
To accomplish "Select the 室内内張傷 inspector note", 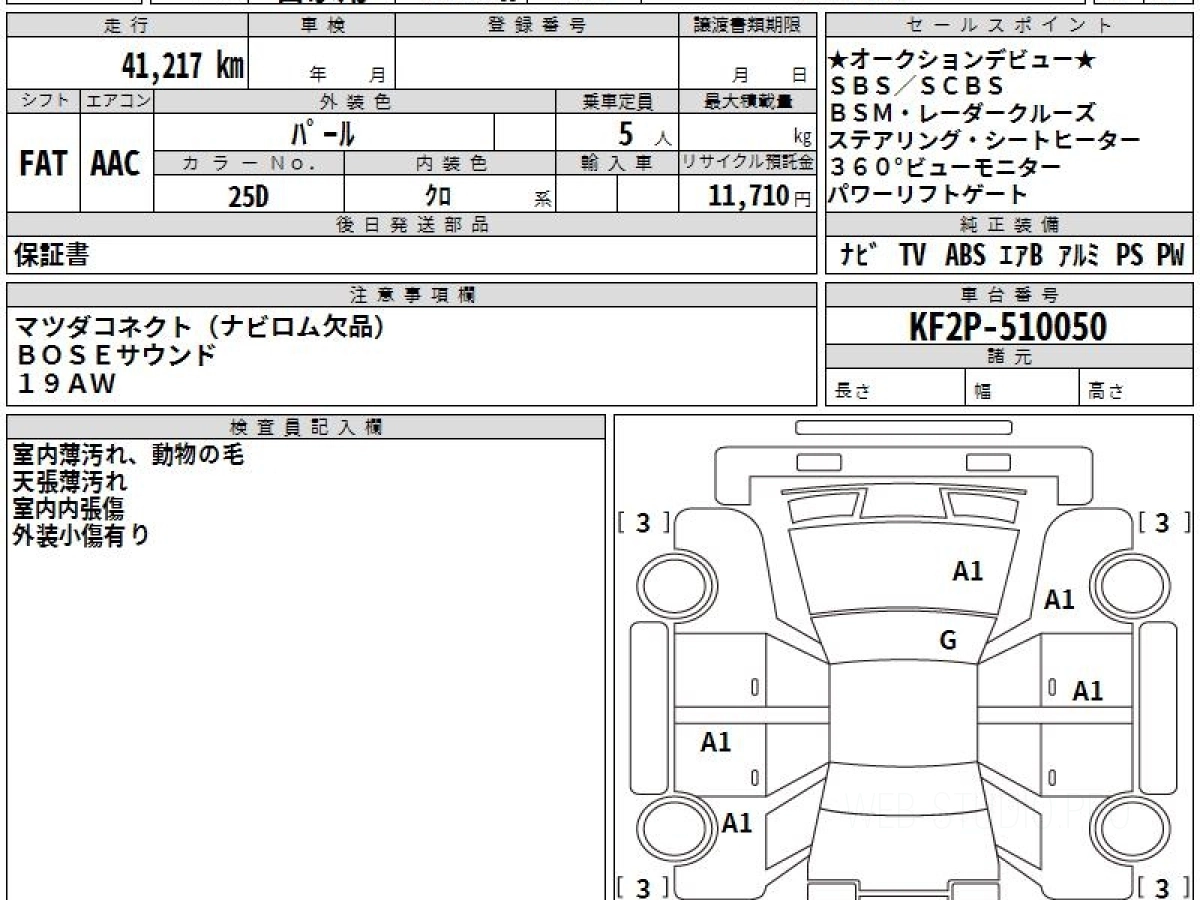I will coord(68,508).
